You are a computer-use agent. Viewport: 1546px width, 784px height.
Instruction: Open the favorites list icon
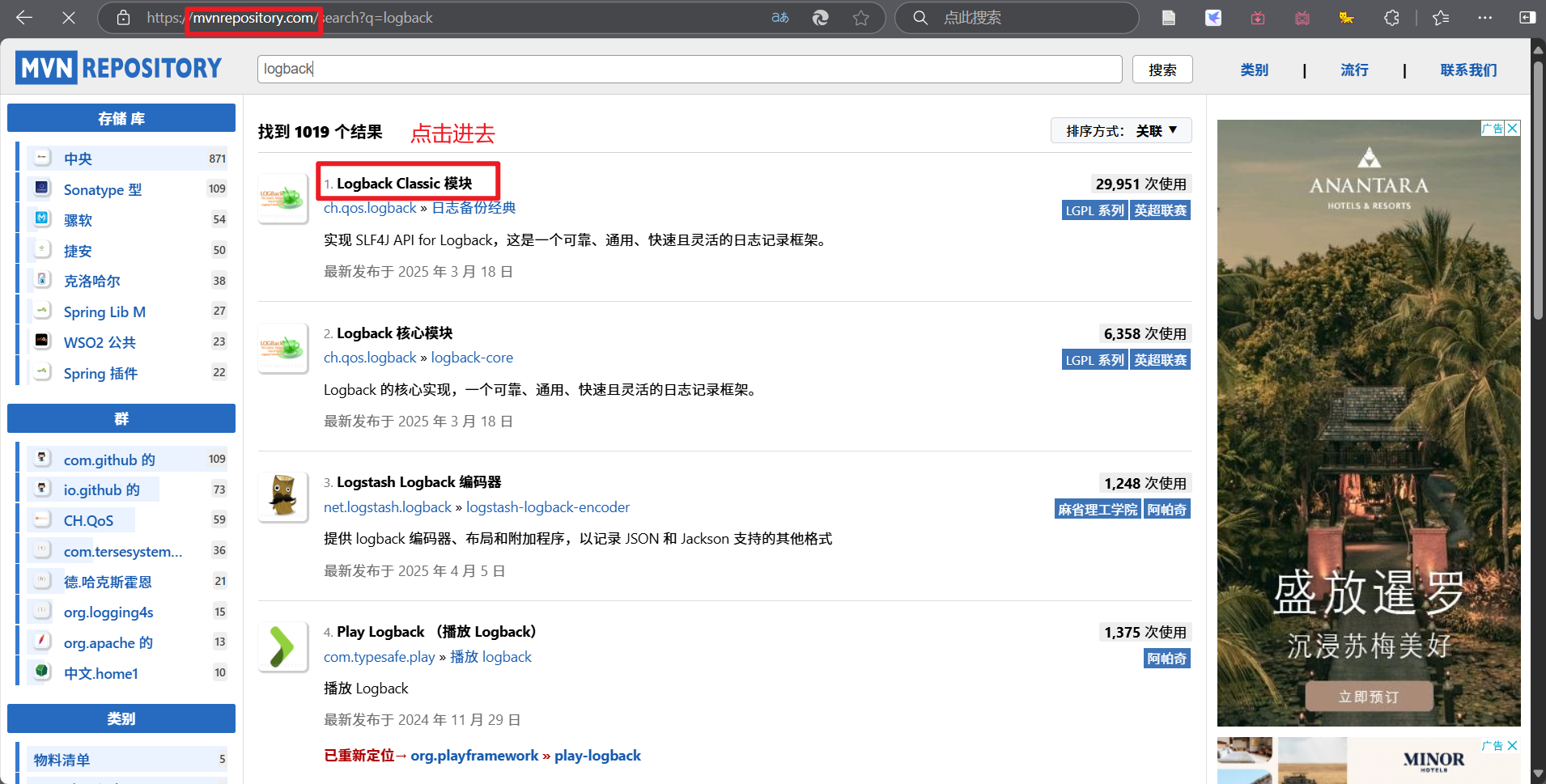(1441, 17)
